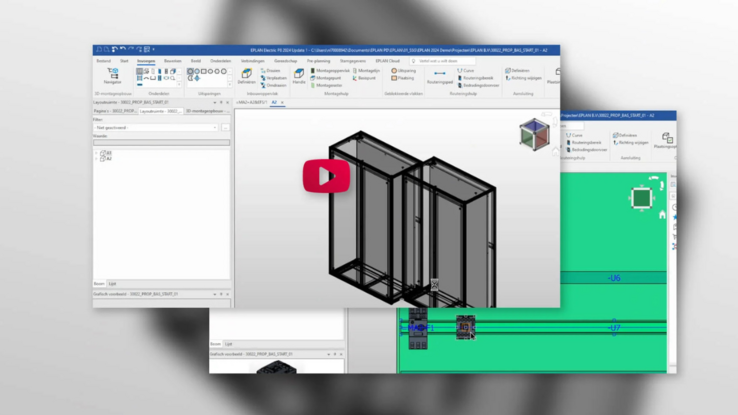This screenshot has height=415, width=738.
Task: Play the video with the red YouTube button
Action: [326, 176]
